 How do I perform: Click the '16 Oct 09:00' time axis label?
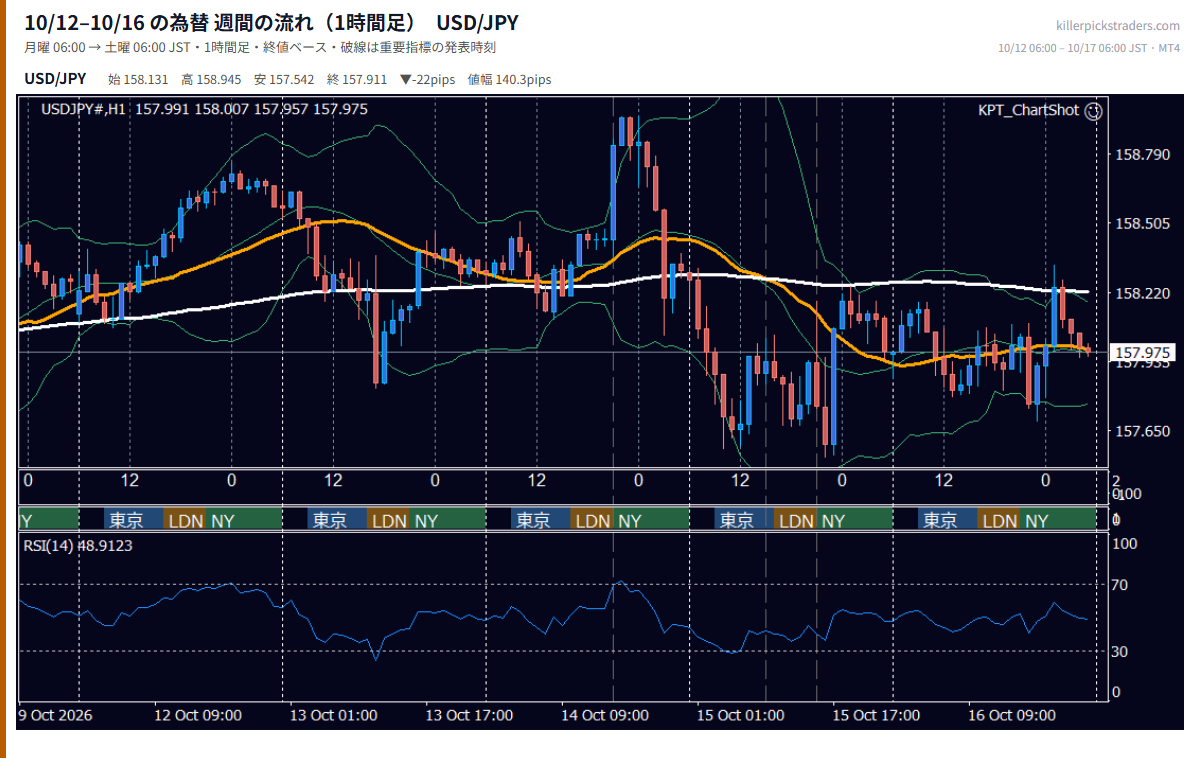pos(1012,715)
